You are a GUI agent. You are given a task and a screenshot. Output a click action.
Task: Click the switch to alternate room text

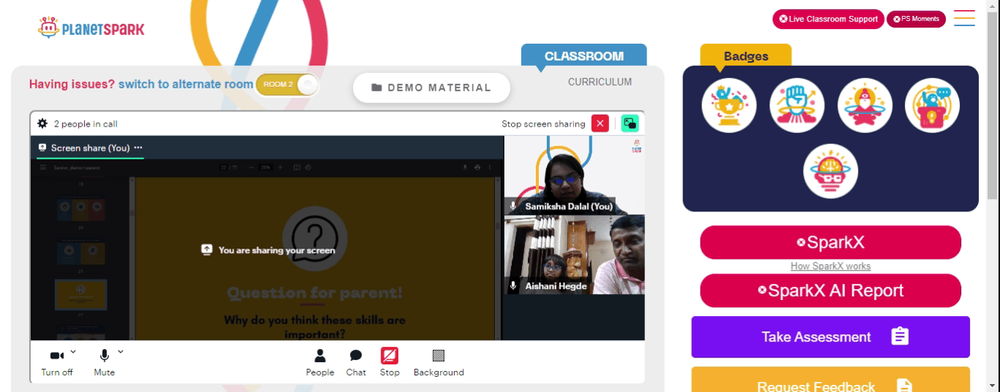point(186,84)
